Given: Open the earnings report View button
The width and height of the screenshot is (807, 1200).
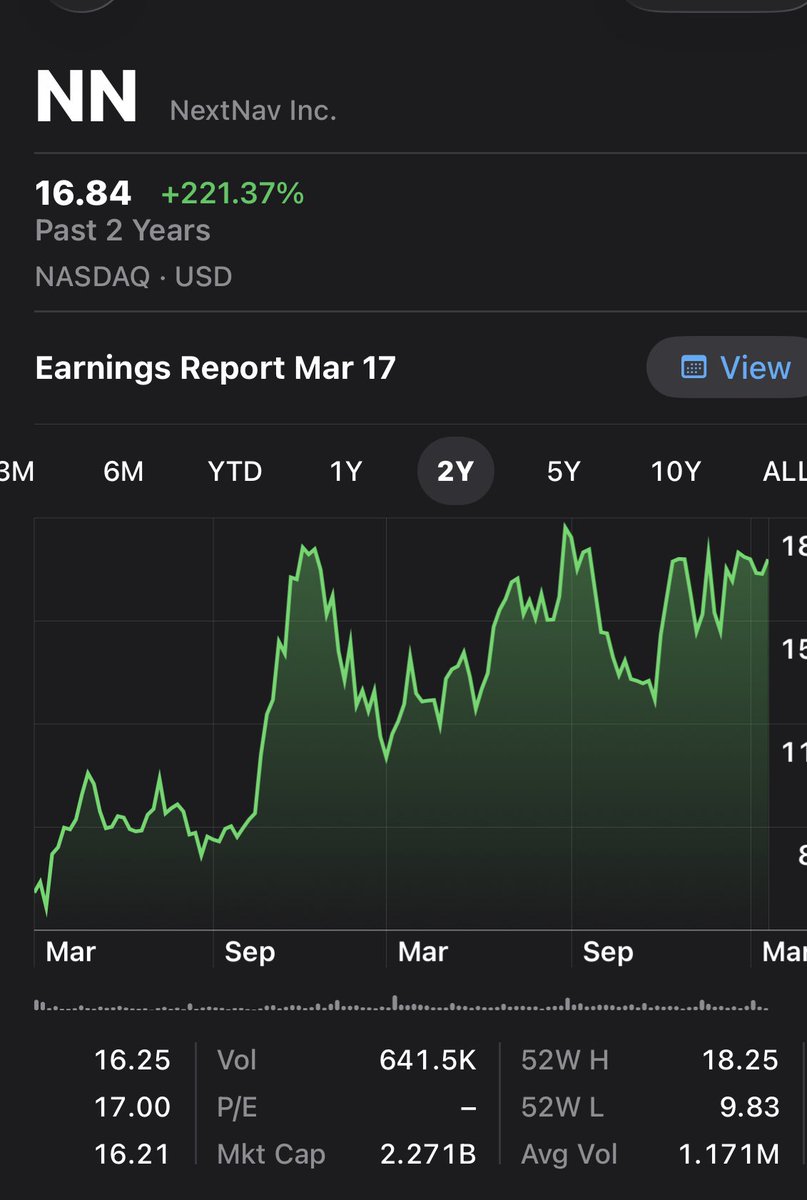Looking at the screenshot, I should pyautogui.click(x=727, y=367).
